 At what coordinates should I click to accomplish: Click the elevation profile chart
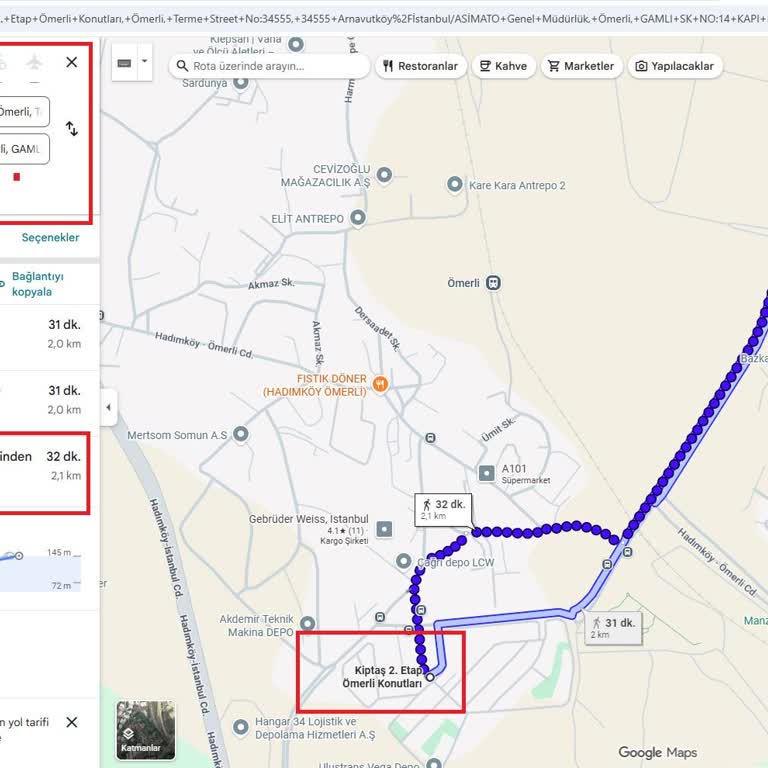tap(41, 570)
